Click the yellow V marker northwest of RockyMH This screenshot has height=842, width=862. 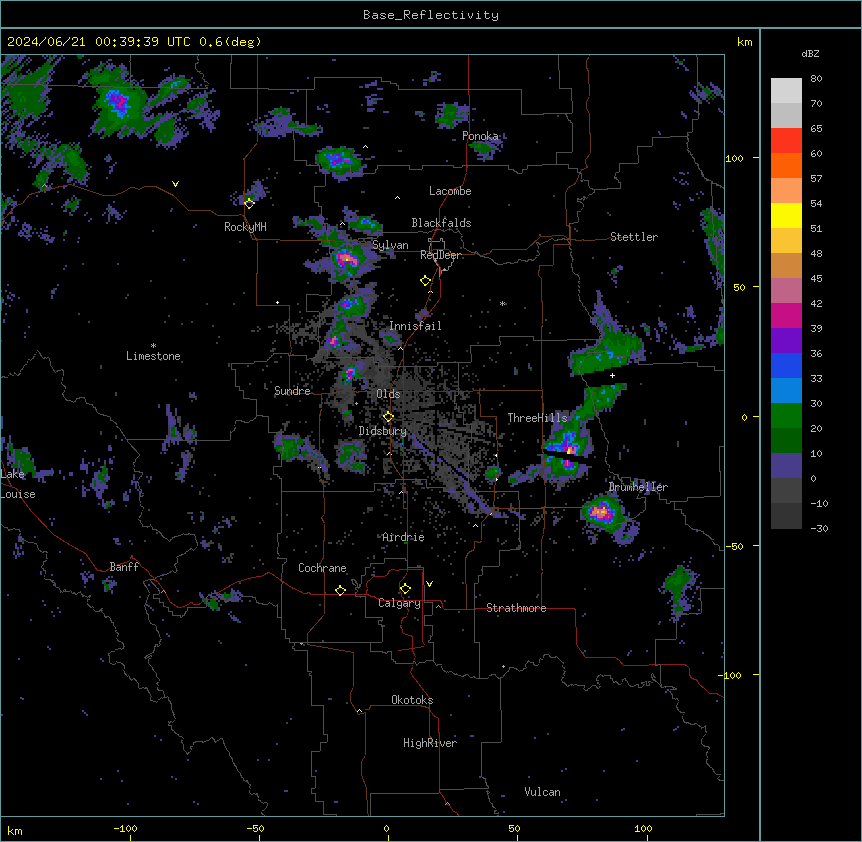click(175, 184)
